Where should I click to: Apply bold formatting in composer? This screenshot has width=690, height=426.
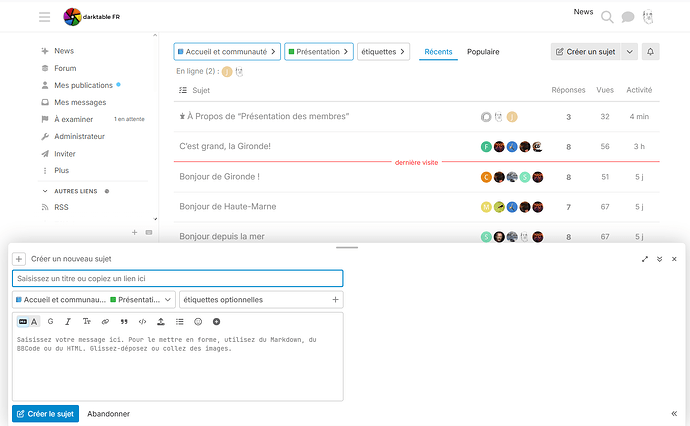pyautogui.click(x=51, y=322)
